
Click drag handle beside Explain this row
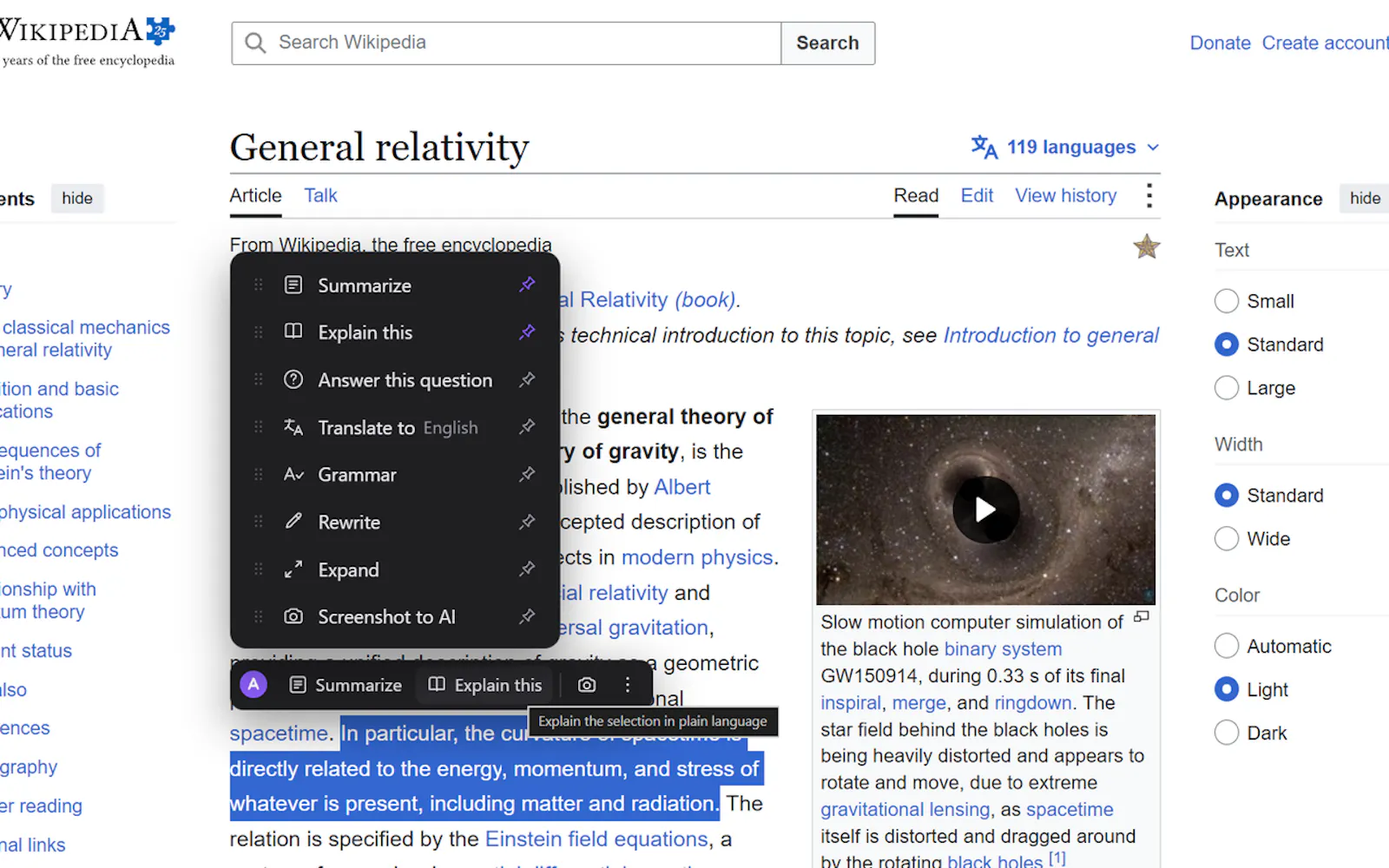pyautogui.click(x=258, y=332)
